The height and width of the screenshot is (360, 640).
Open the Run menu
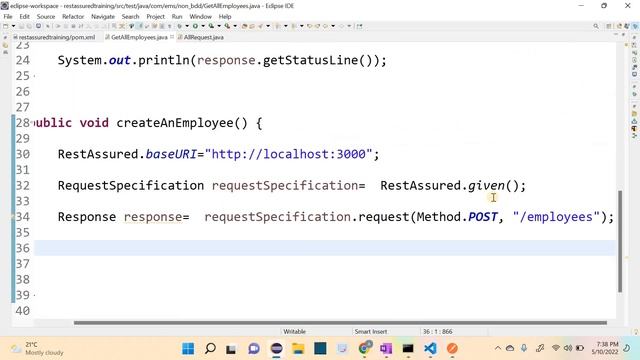[177, 16]
